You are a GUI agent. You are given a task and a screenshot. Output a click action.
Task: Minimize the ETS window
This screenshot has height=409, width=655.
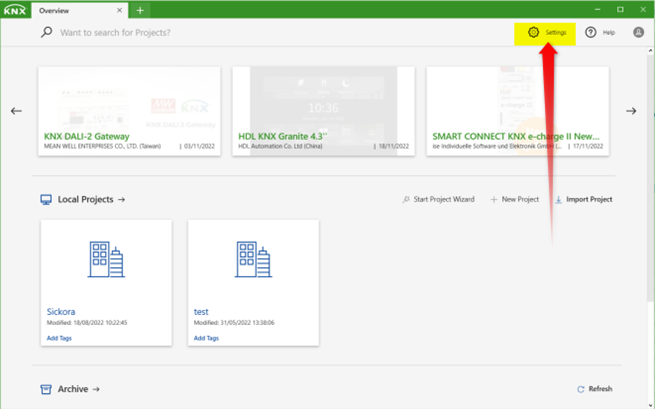pos(598,10)
